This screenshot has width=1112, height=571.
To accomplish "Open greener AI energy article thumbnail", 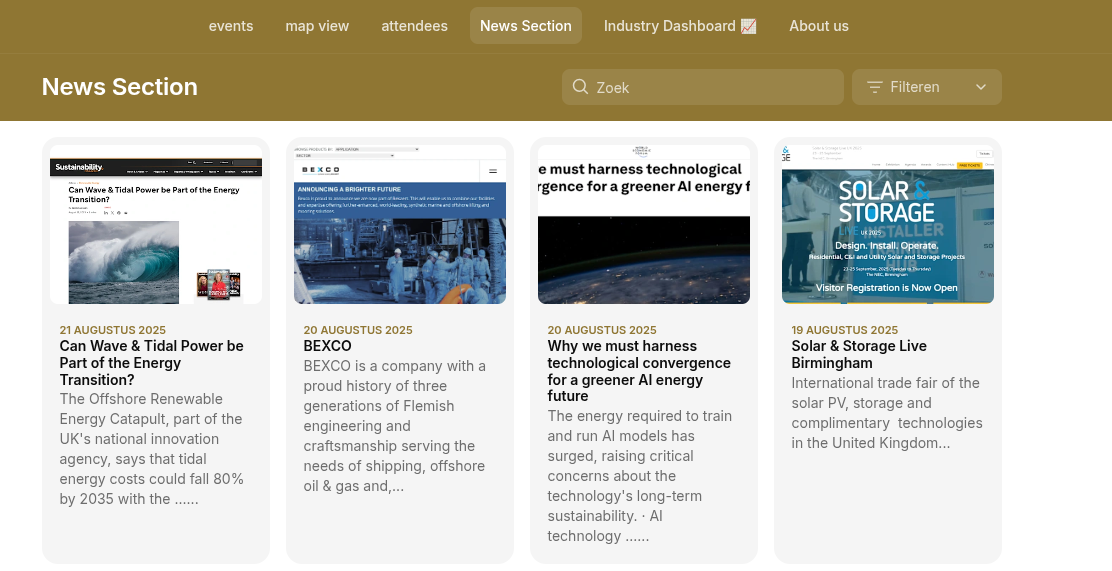I will pos(644,225).
